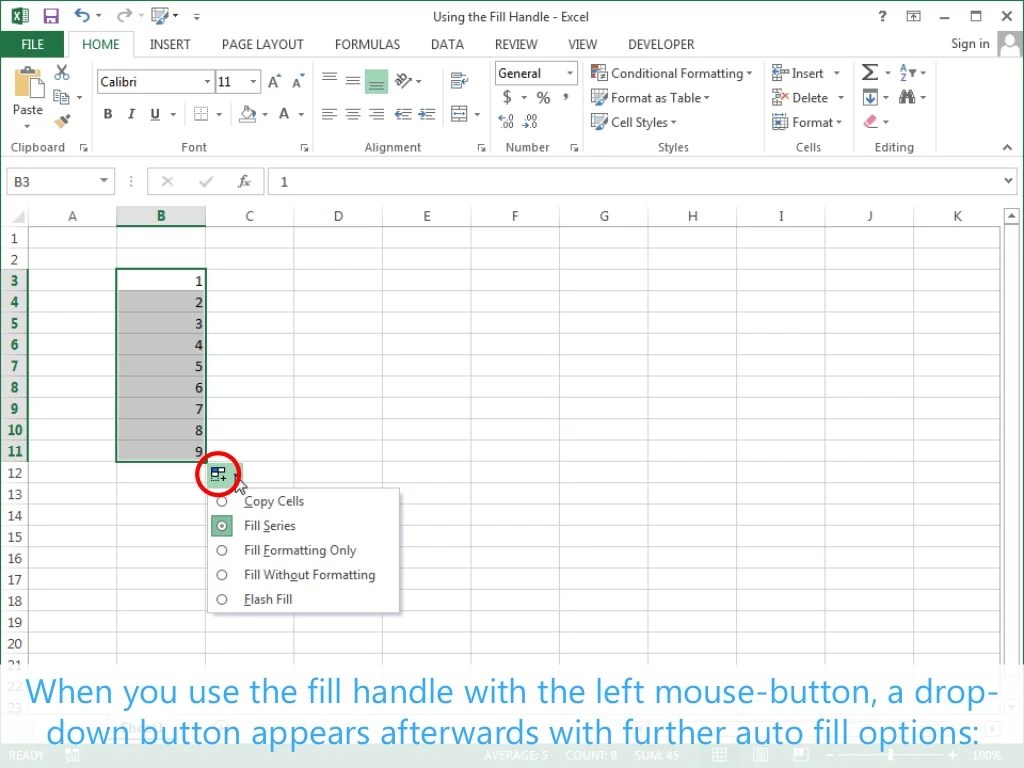Click the AutoSum icon

(x=868, y=72)
